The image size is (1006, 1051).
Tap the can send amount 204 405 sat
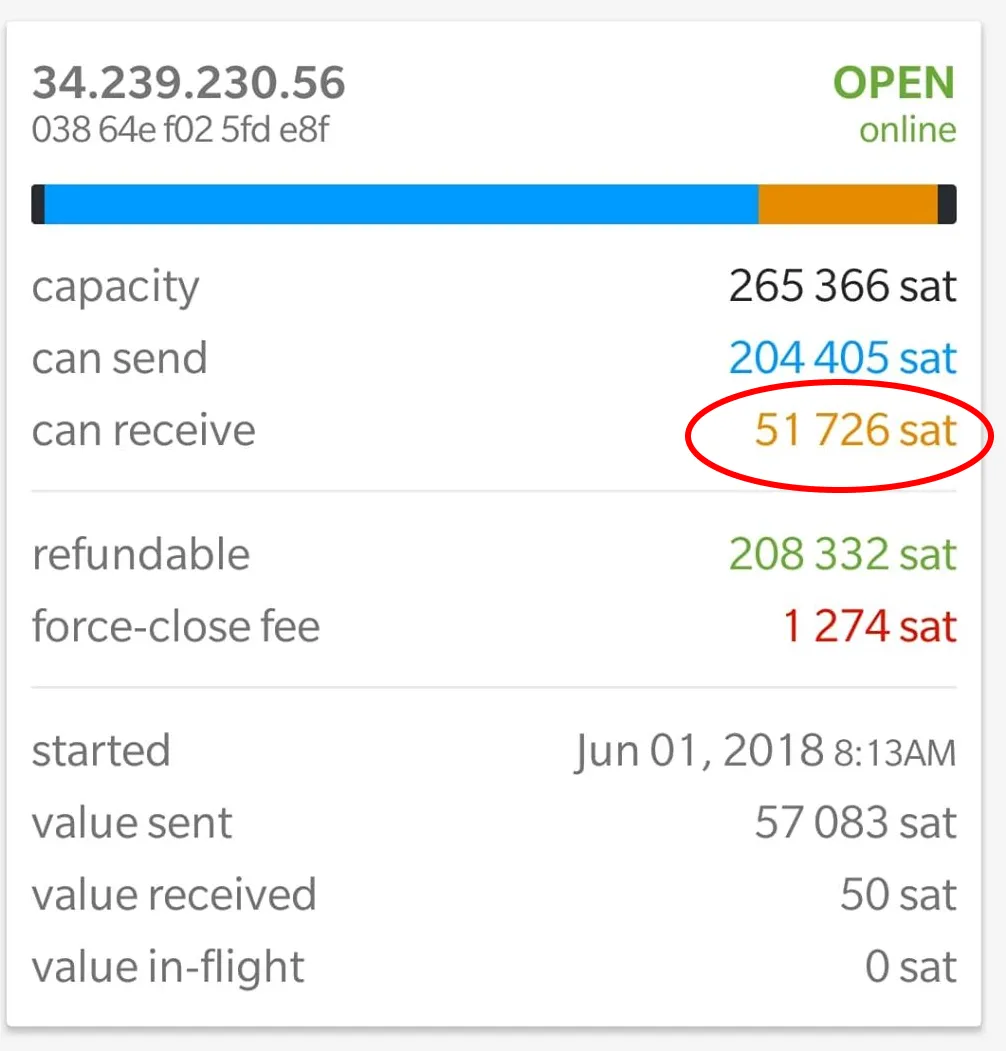coord(842,358)
